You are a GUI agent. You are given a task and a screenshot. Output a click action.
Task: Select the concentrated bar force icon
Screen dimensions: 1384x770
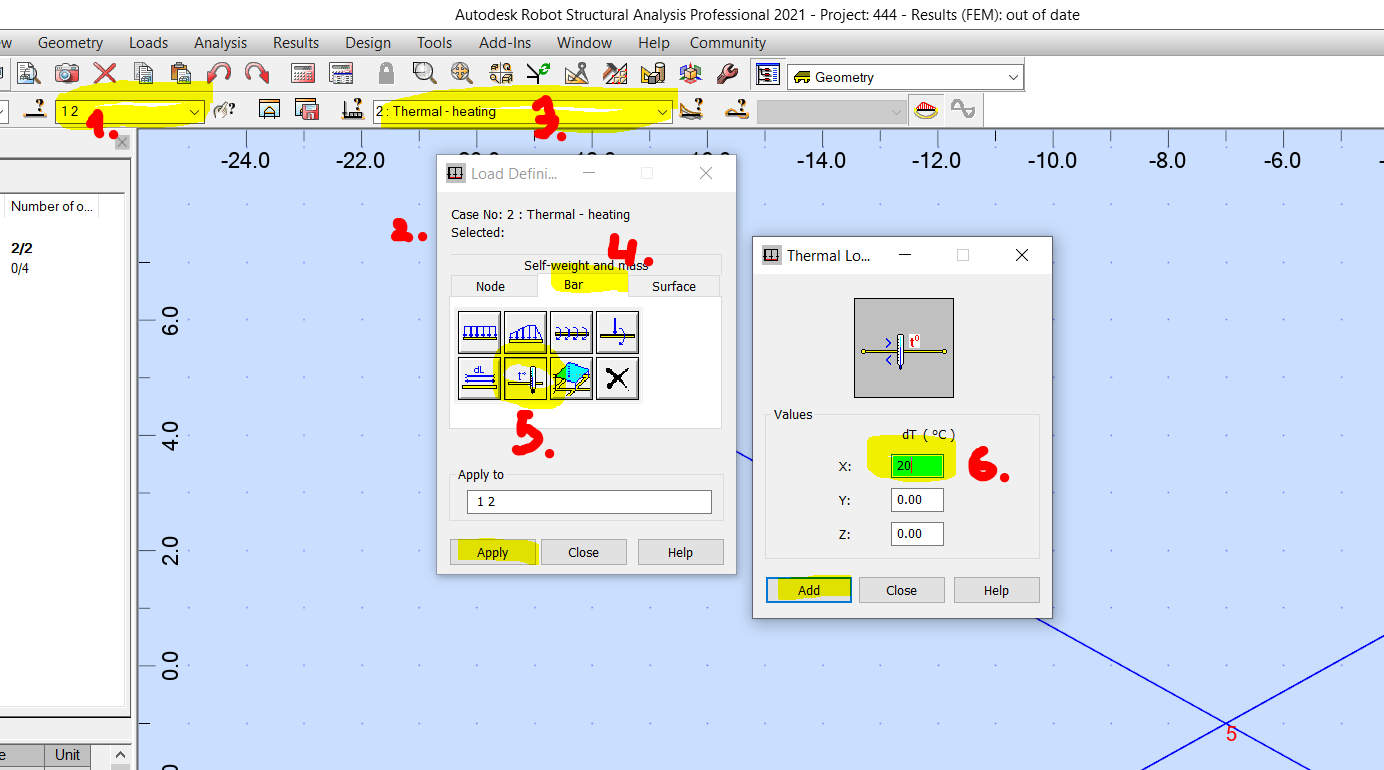(x=617, y=332)
